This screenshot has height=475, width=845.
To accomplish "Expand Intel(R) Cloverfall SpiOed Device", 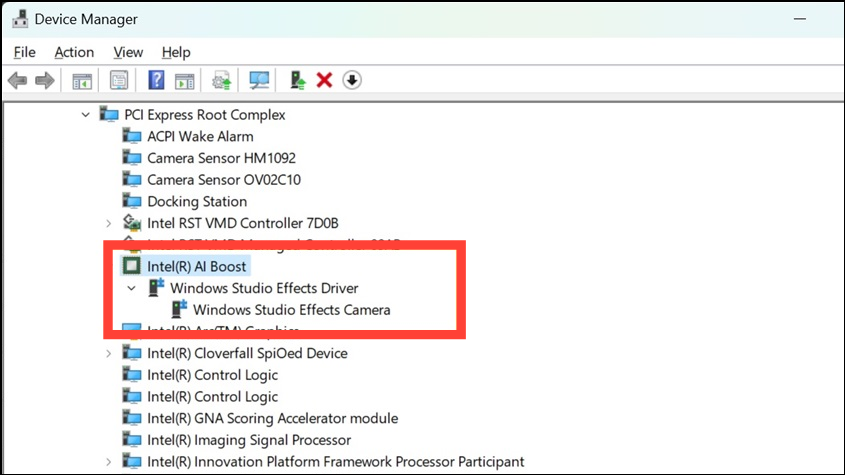I will pos(108,354).
